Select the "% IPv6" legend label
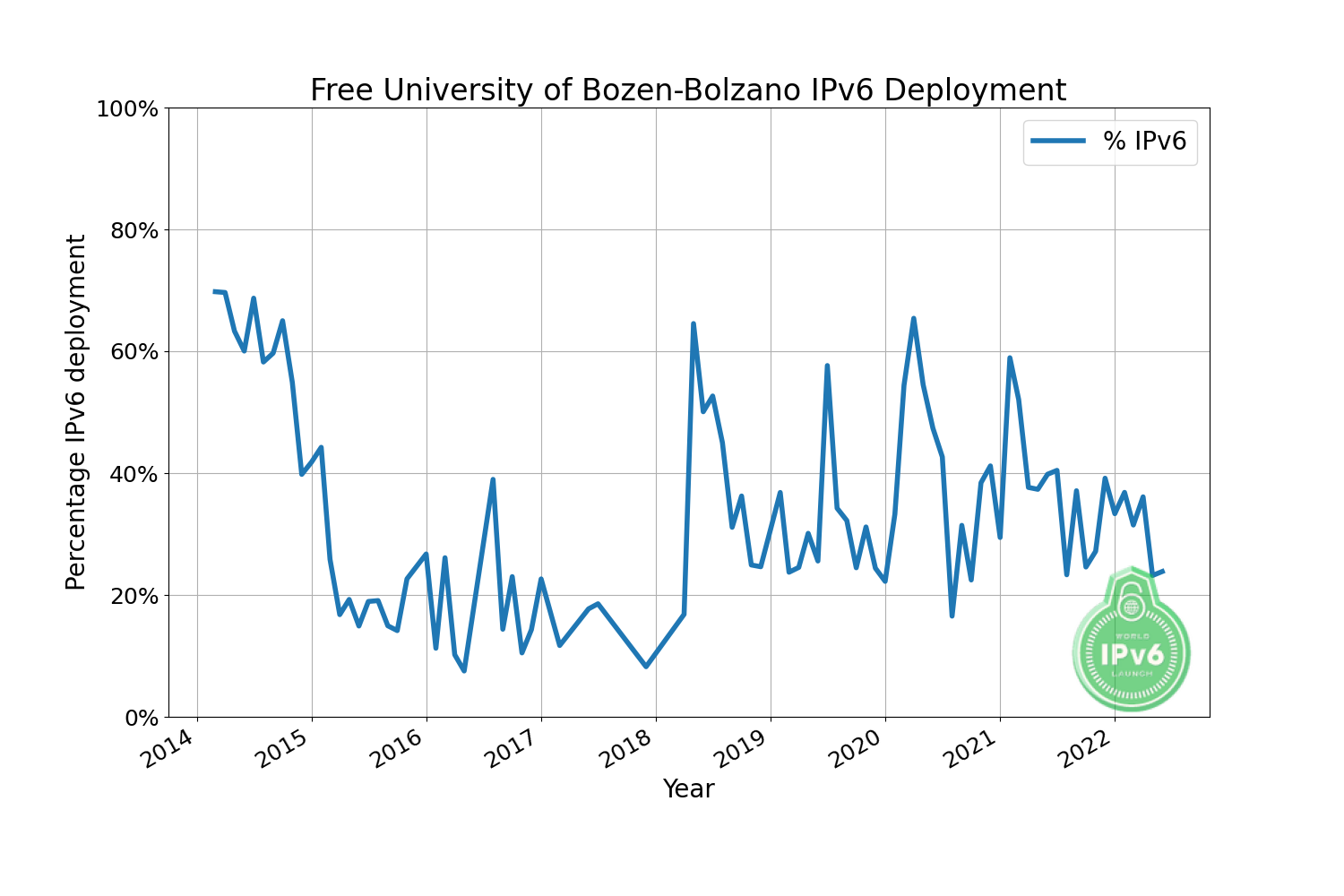 tap(1144, 141)
